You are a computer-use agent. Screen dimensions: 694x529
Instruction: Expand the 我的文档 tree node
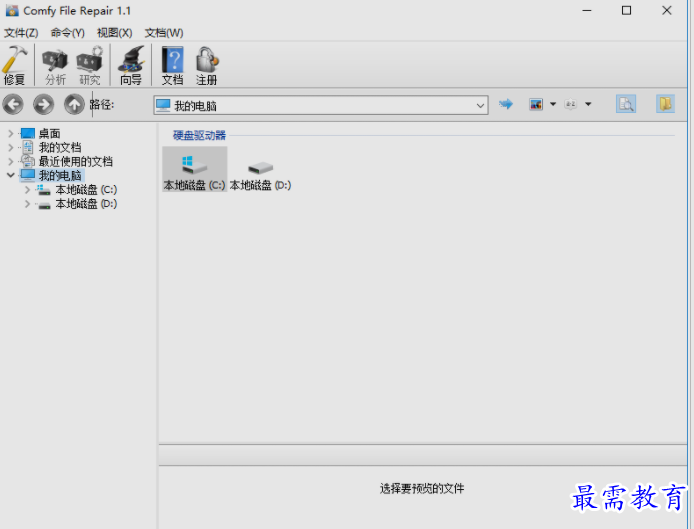click(x=11, y=147)
